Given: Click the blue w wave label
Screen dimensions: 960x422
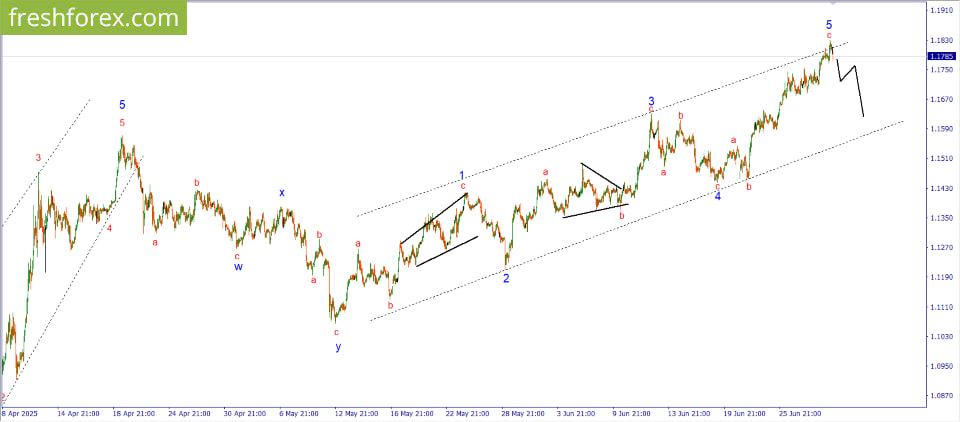Looking at the screenshot, I should [x=238, y=267].
